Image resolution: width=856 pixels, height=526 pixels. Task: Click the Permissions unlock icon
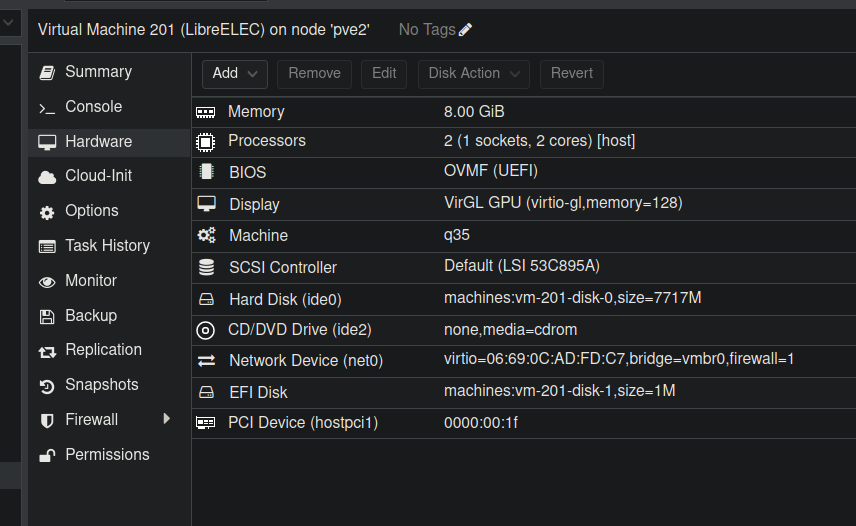pos(46,456)
